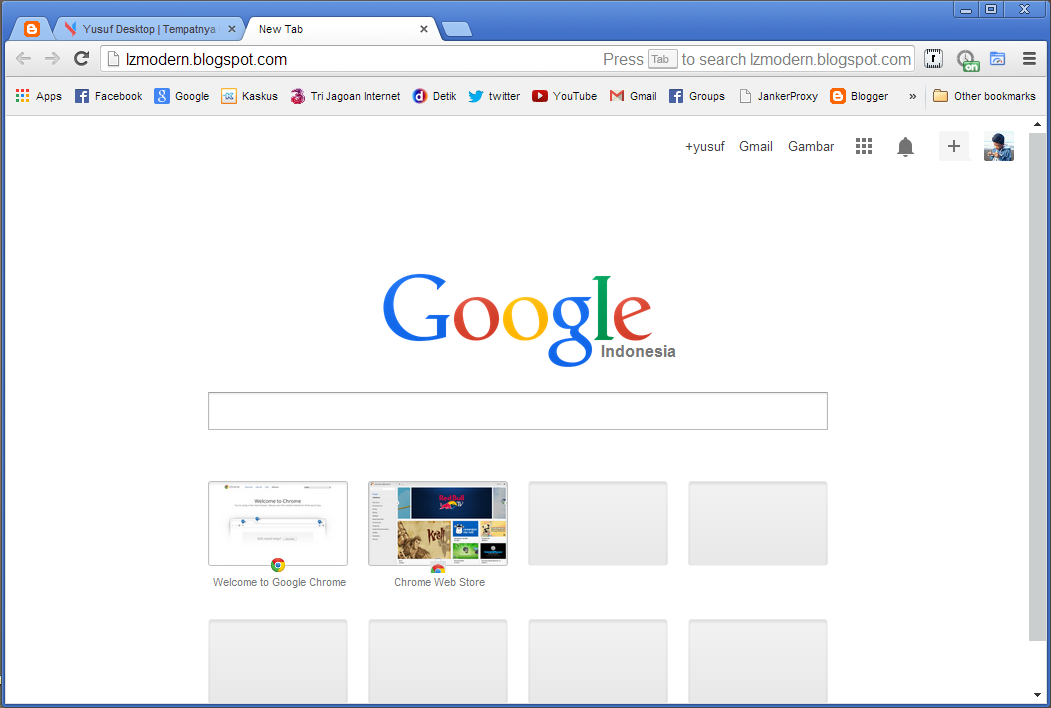Image resolution: width=1051 pixels, height=708 pixels.
Task: Minimize the Chrome window
Action: click(965, 9)
